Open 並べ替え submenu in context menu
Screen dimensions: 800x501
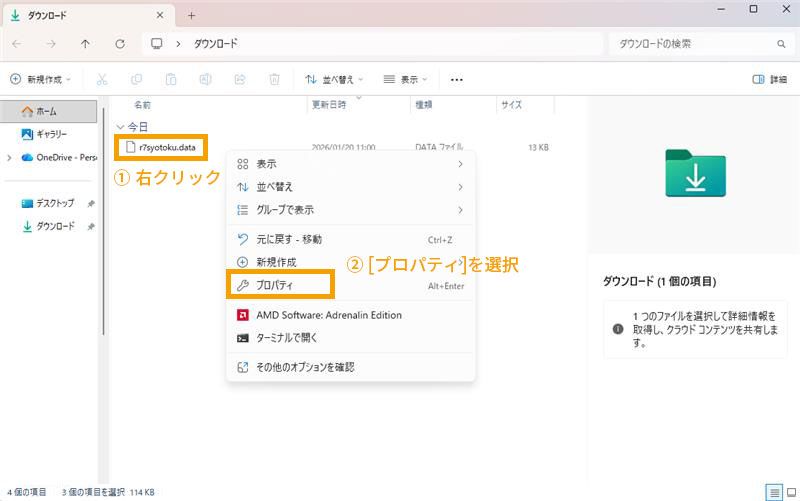click(x=351, y=187)
